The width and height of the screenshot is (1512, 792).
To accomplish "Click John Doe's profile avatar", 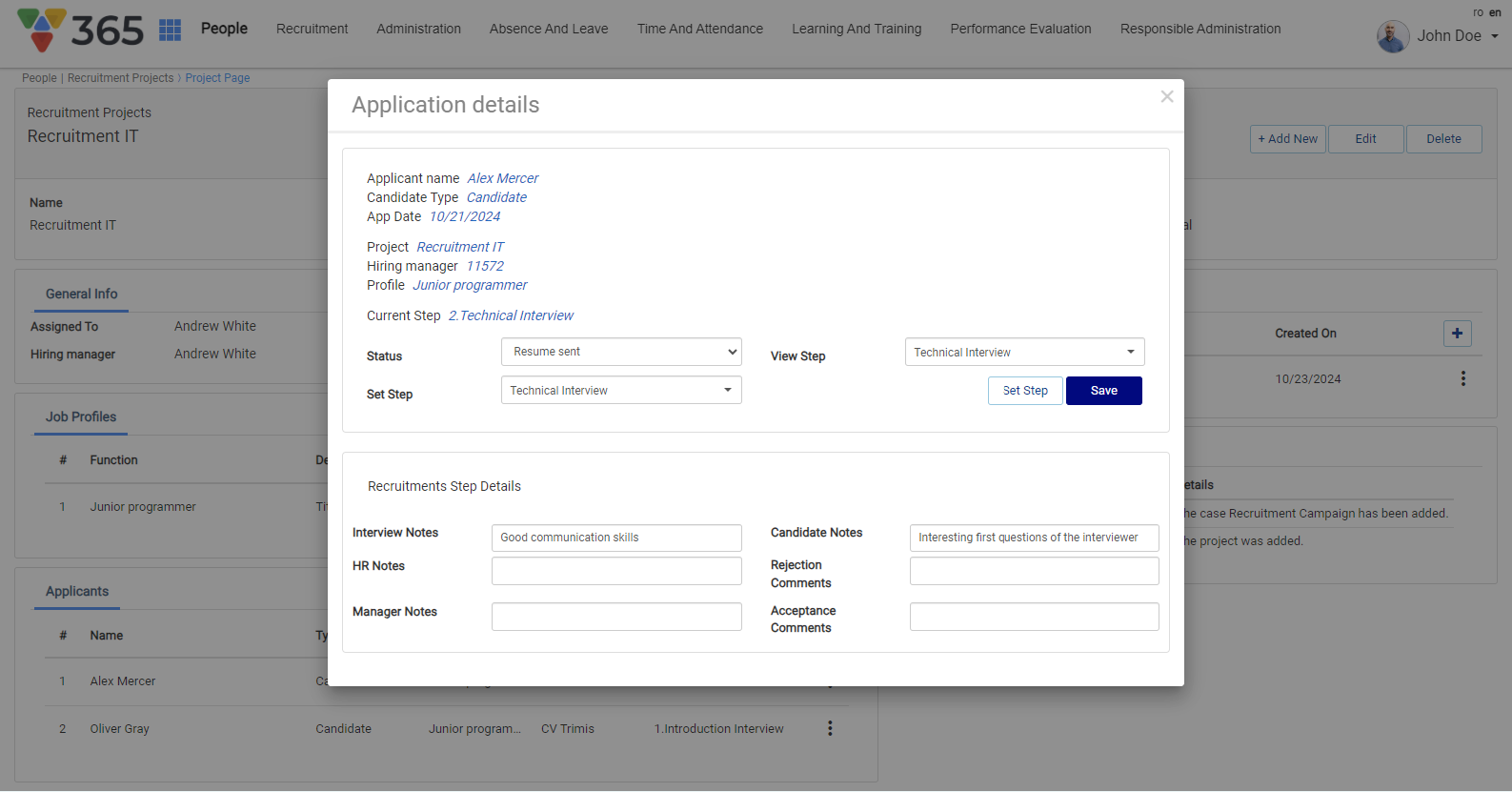I will pyautogui.click(x=1392, y=36).
